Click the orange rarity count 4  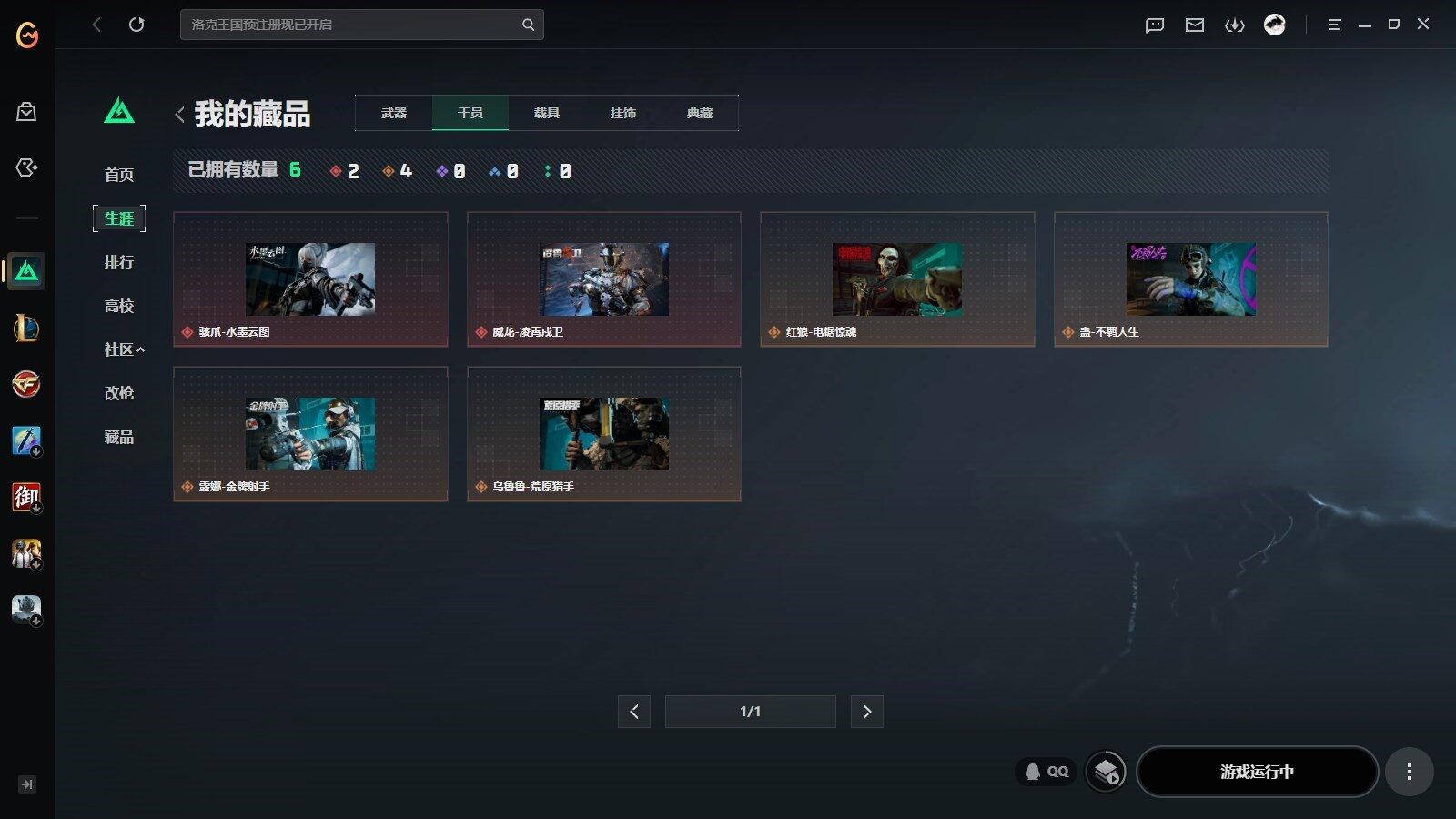pyautogui.click(x=398, y=171)
